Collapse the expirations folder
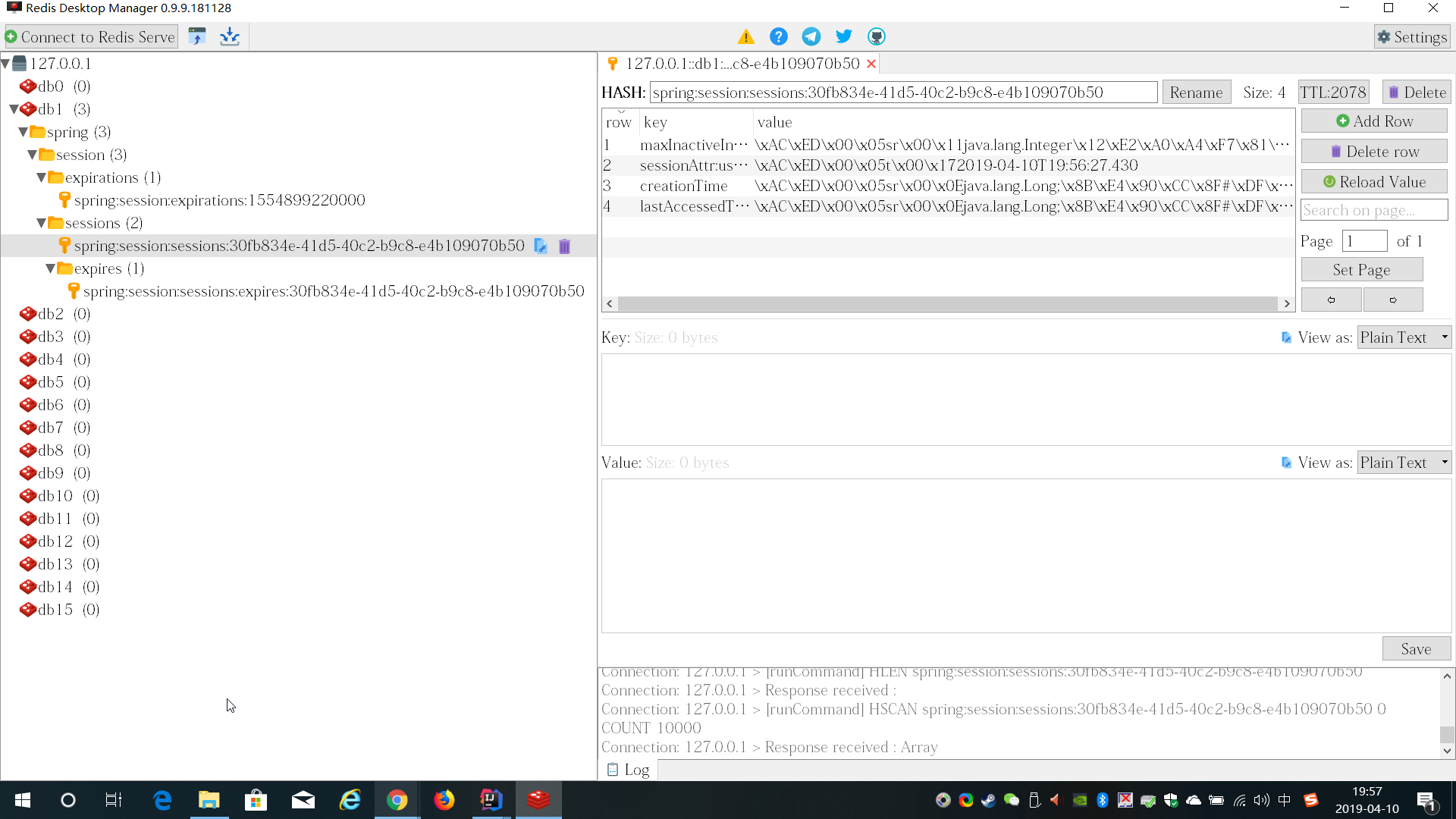Screen dimensions: 1456x819 coord(41,177)
